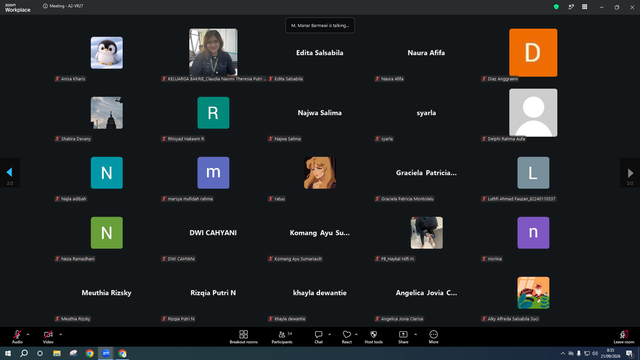Select Rhisyad Hakeem R's teal R avatar
This screenshot has width=640, height=360.
[x=213, y=113]
